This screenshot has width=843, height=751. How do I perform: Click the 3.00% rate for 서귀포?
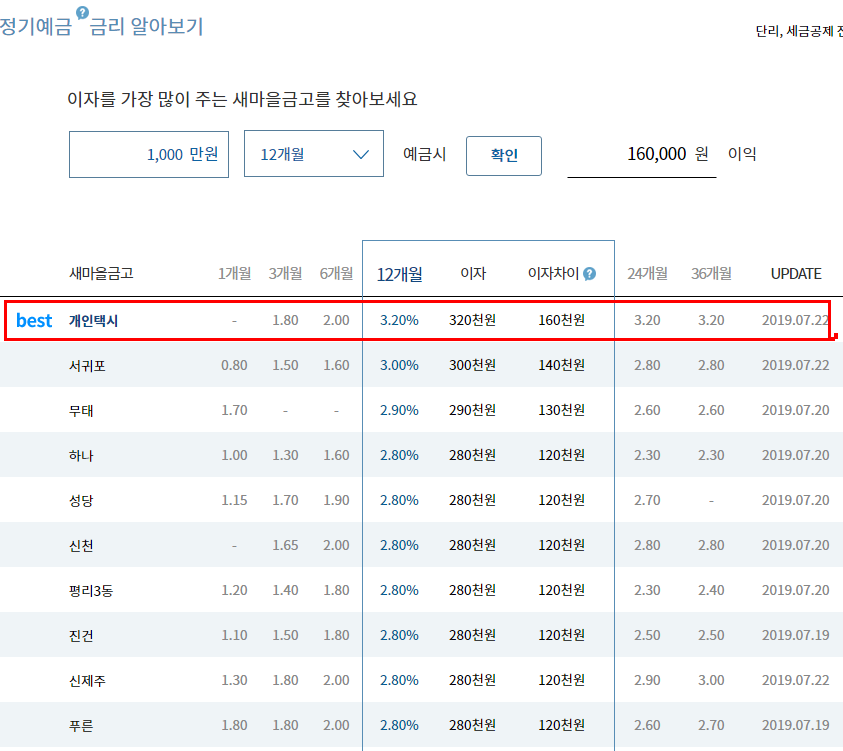(399, 366)
